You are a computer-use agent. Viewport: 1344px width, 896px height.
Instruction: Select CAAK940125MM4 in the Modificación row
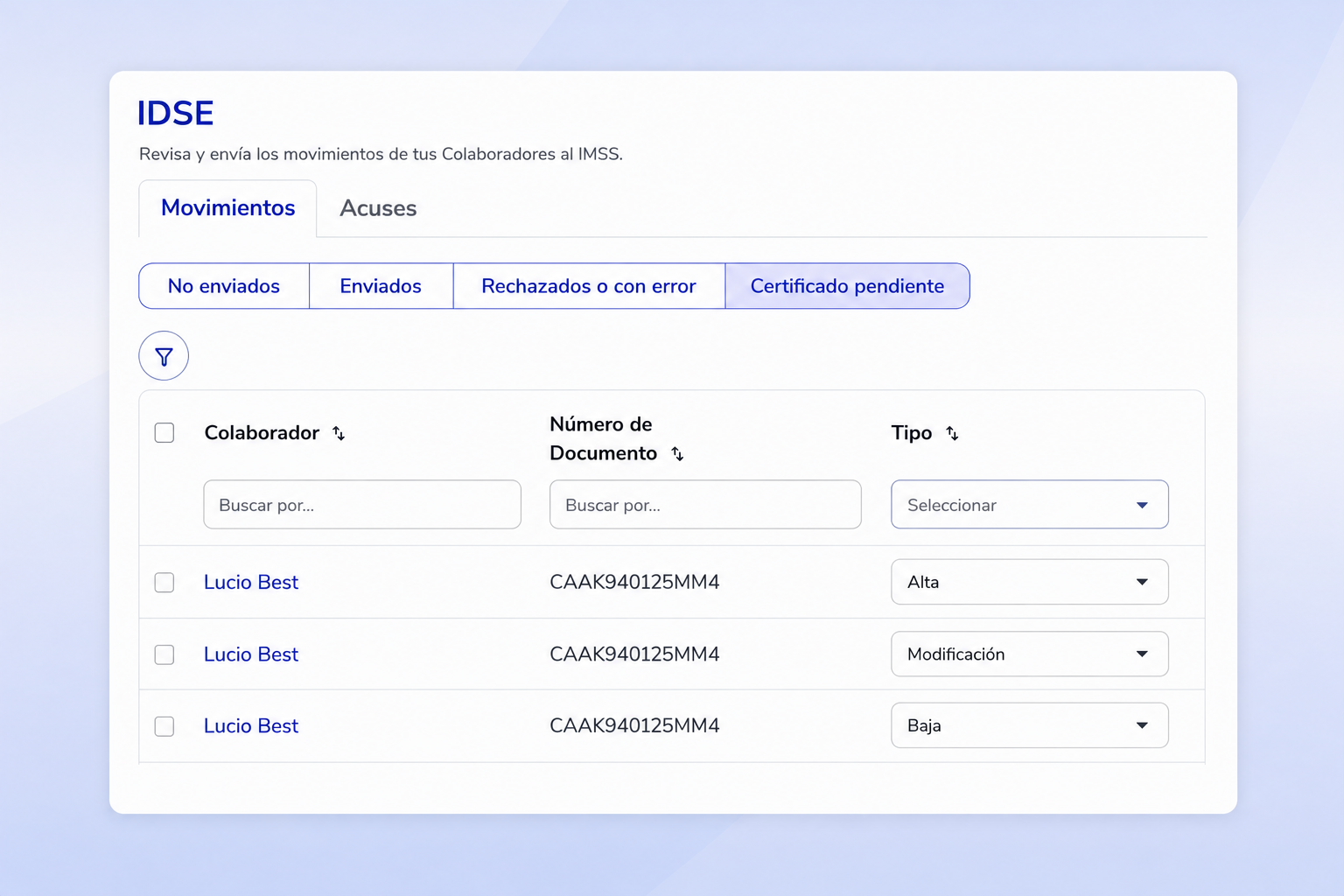(x=634, y=654)
